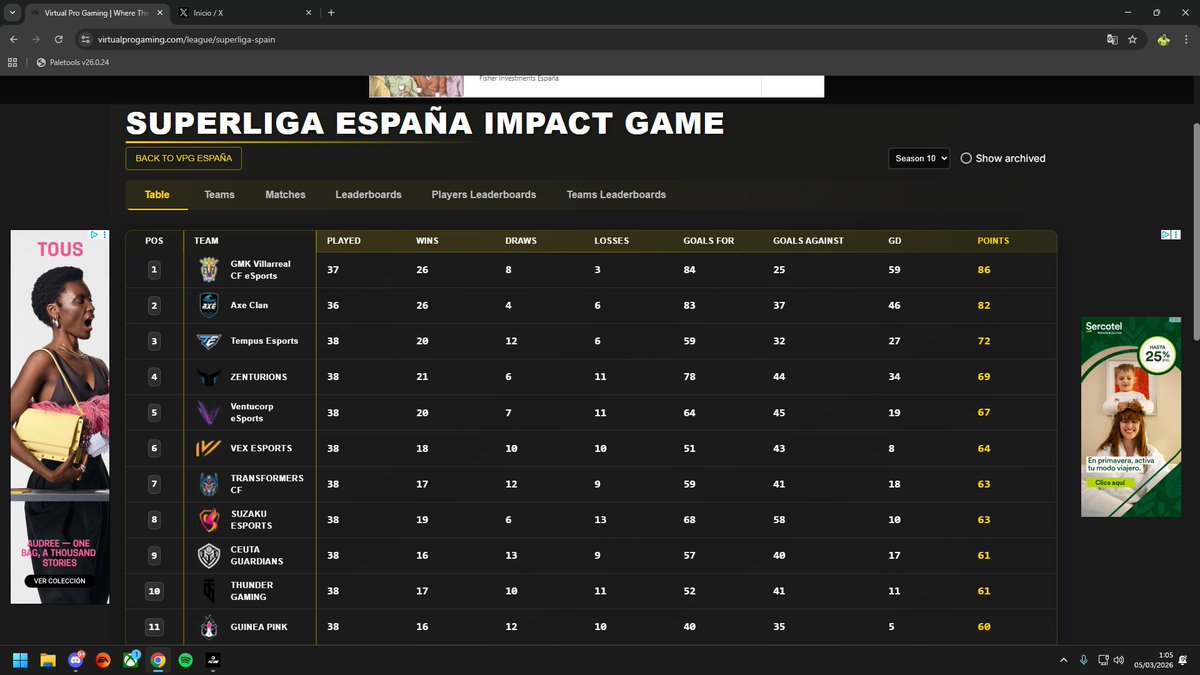Open the Google Translate icon in the address bar
The width and height of the screenshot is (1200, 675).
coord(1112,39)
